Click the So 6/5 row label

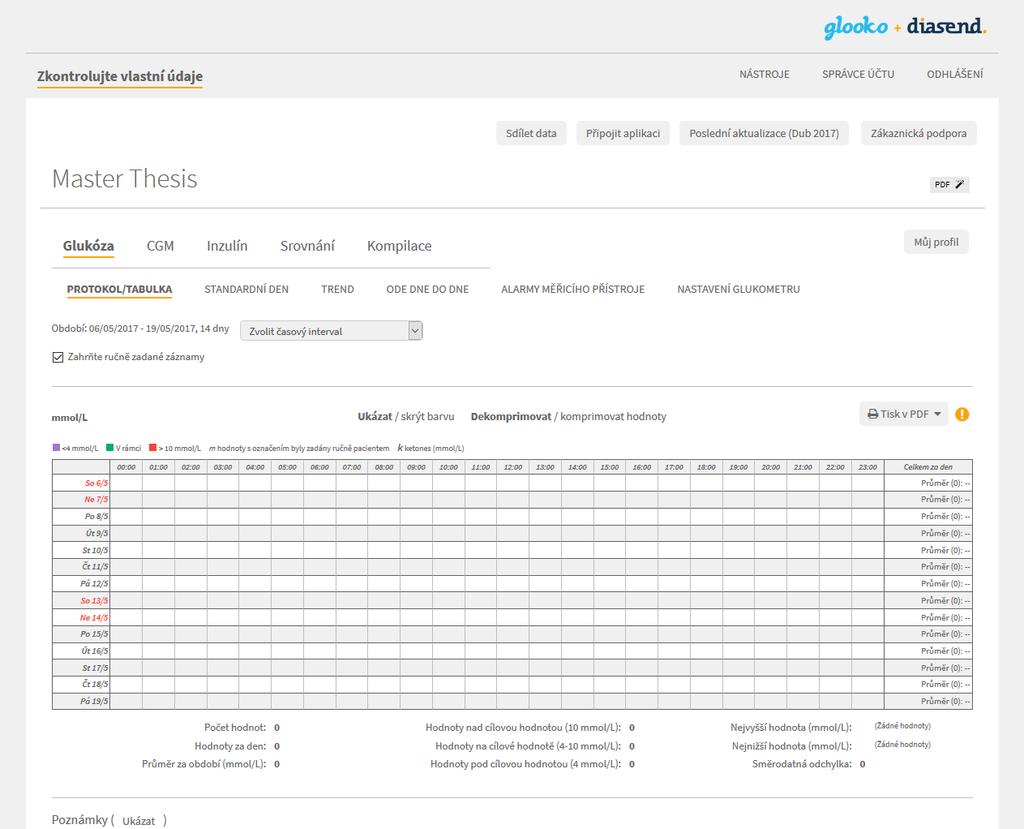click(97, 483)
